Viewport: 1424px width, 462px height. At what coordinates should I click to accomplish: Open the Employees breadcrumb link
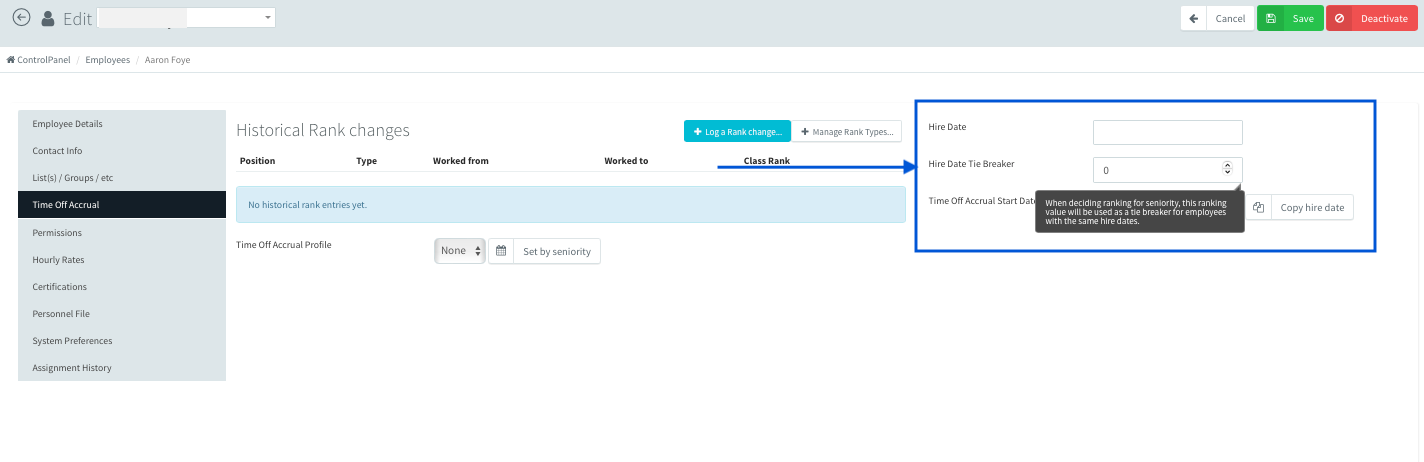(107, 60)
